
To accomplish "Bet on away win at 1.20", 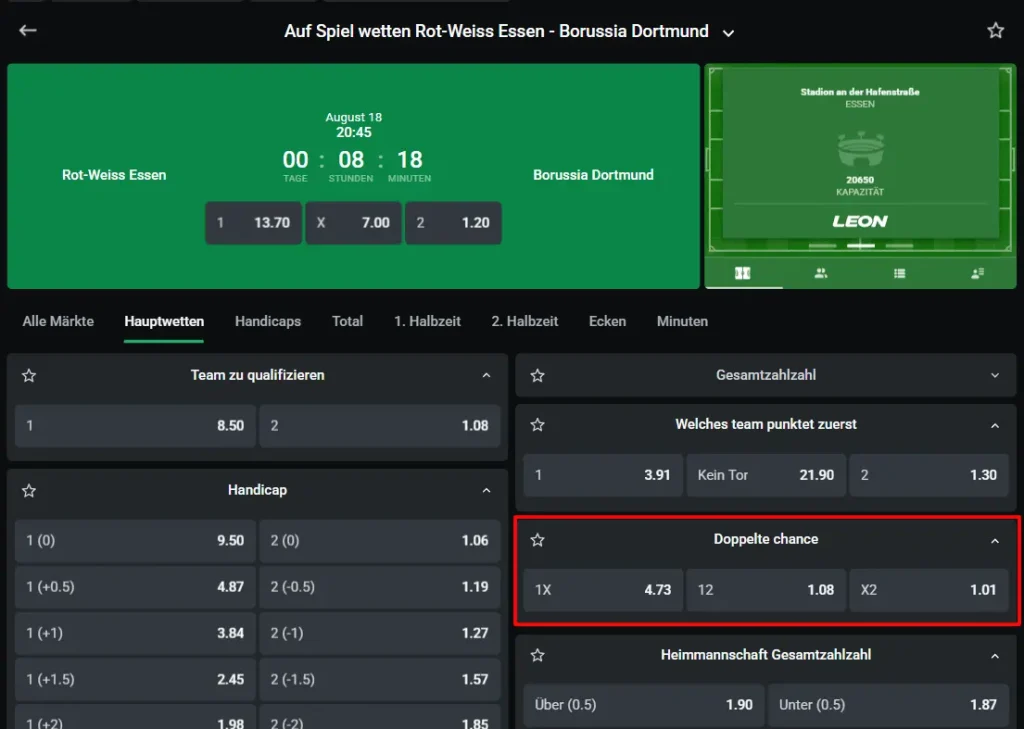I will click(x=453, y=223).
